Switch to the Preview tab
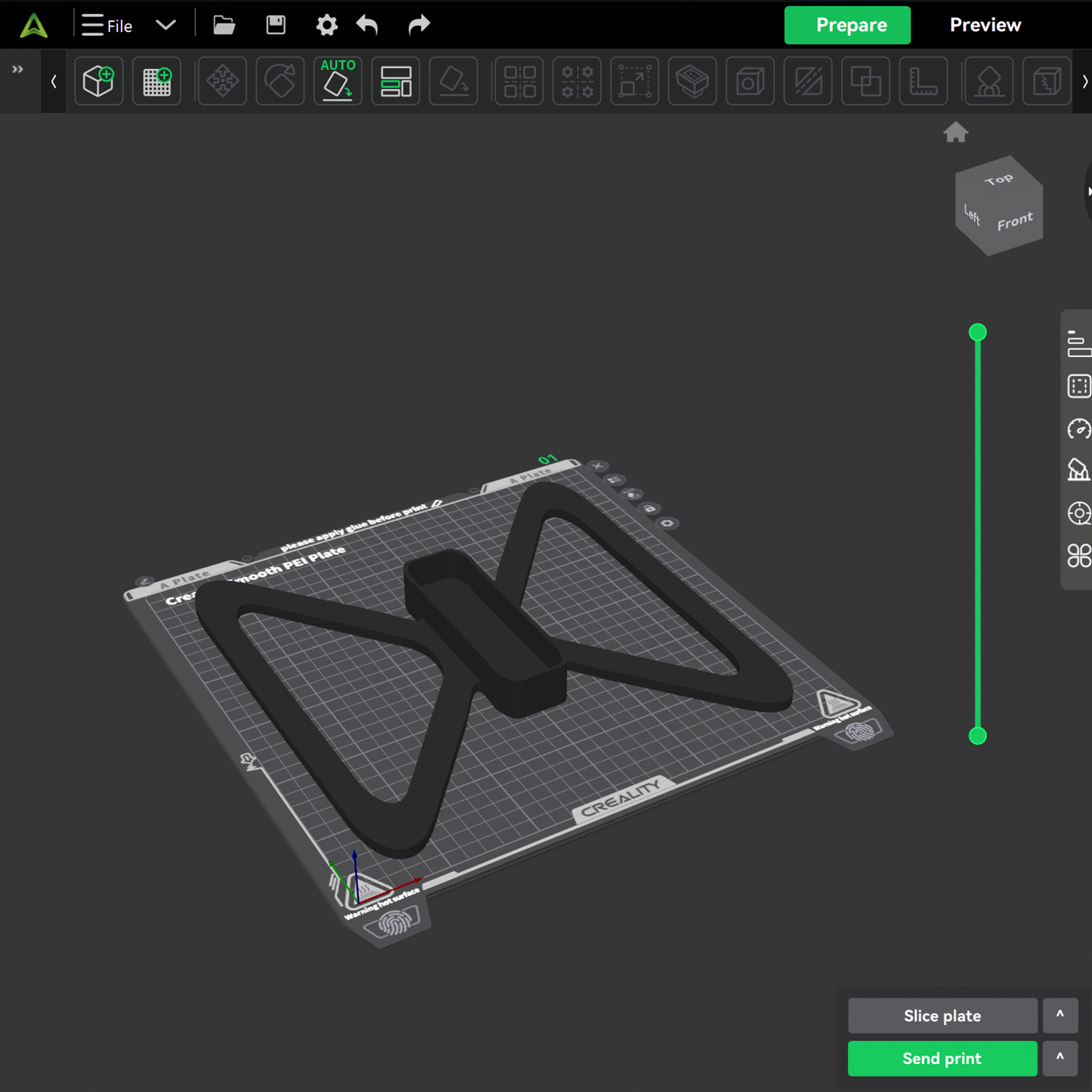 (985, 24)
